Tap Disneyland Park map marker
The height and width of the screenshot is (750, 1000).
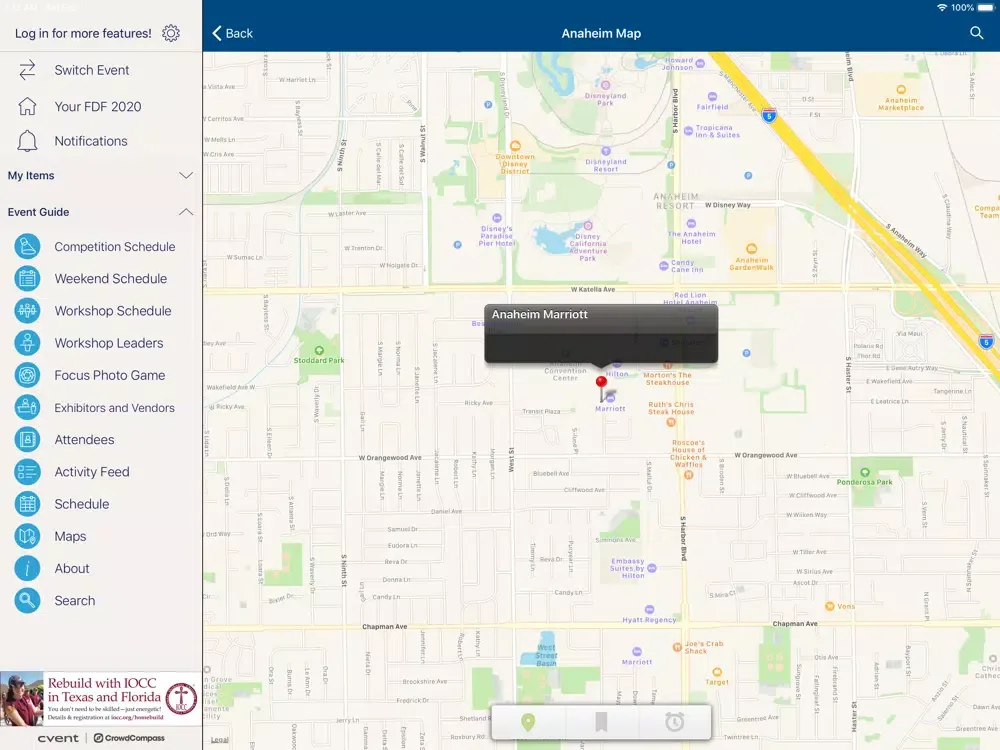605,85
